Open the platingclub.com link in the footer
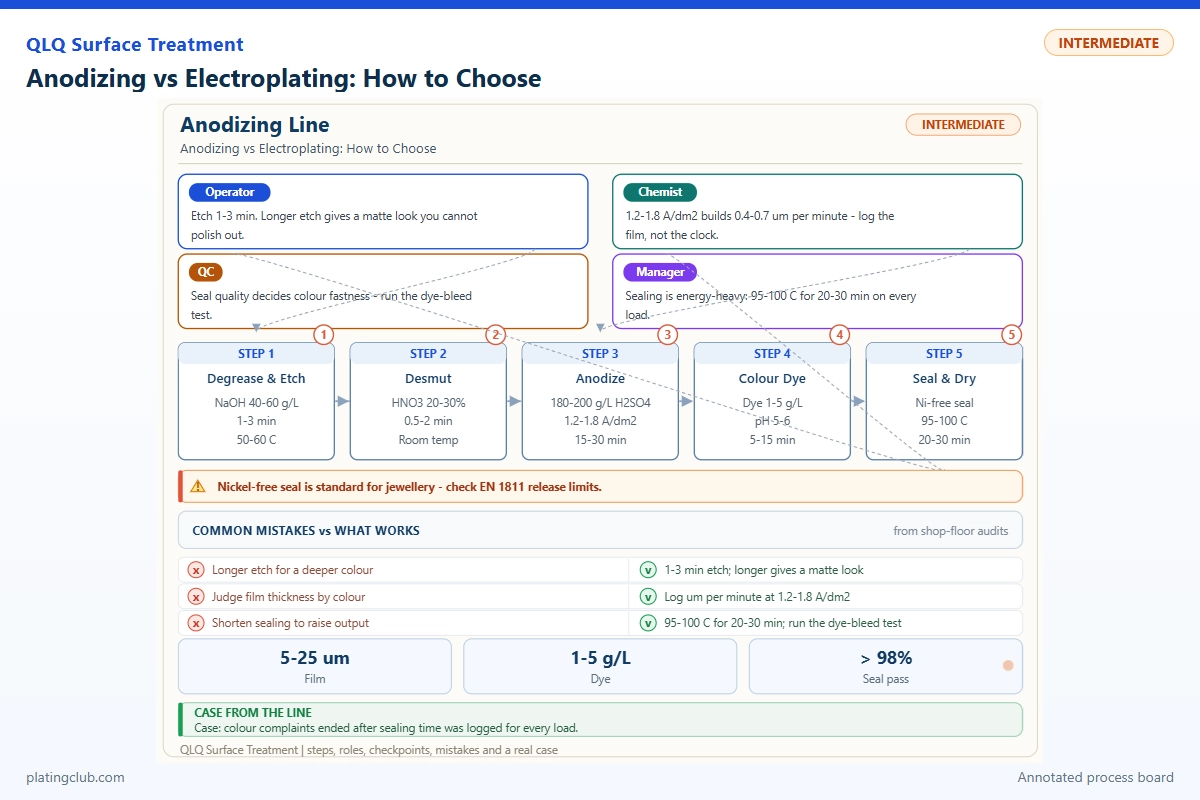The image size is (1200, 800). coord(76,777)
